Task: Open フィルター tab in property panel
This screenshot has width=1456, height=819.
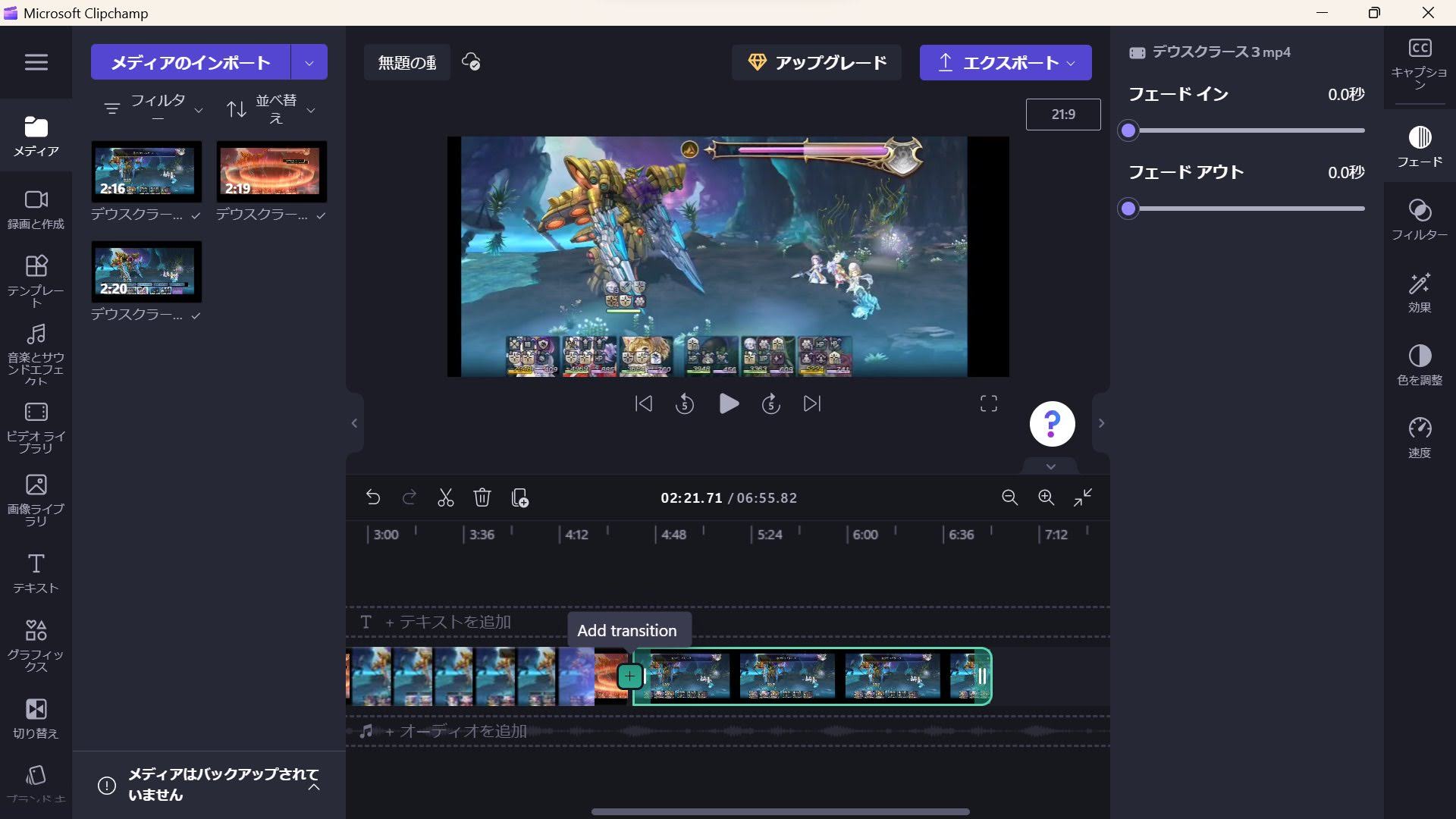Action: (x=1420, y=219)
